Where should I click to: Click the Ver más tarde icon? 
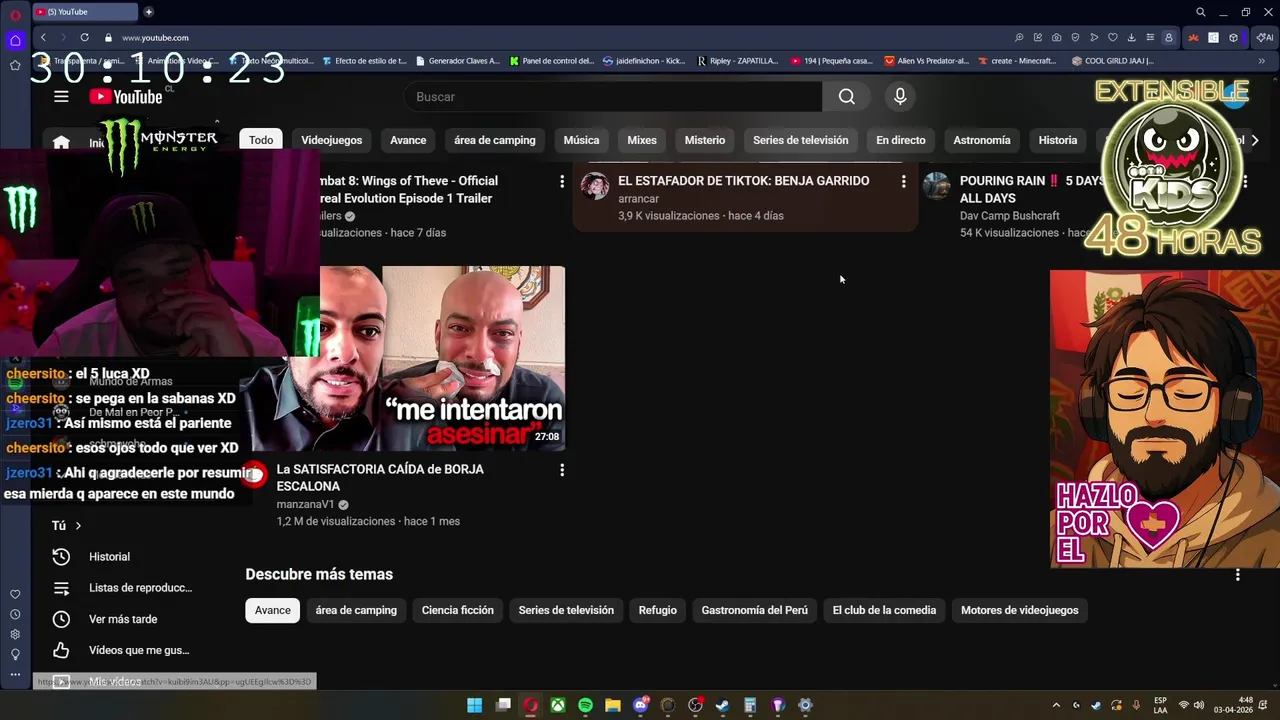point(61,619)
